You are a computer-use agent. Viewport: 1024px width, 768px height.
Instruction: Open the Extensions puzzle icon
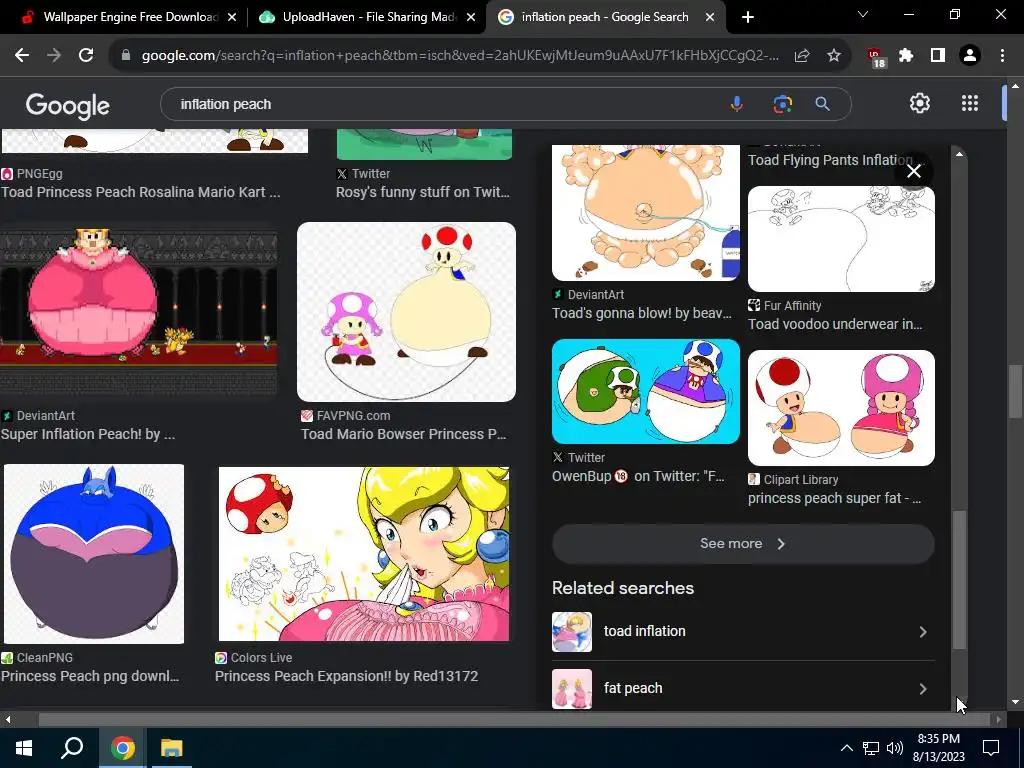point(906,56)
